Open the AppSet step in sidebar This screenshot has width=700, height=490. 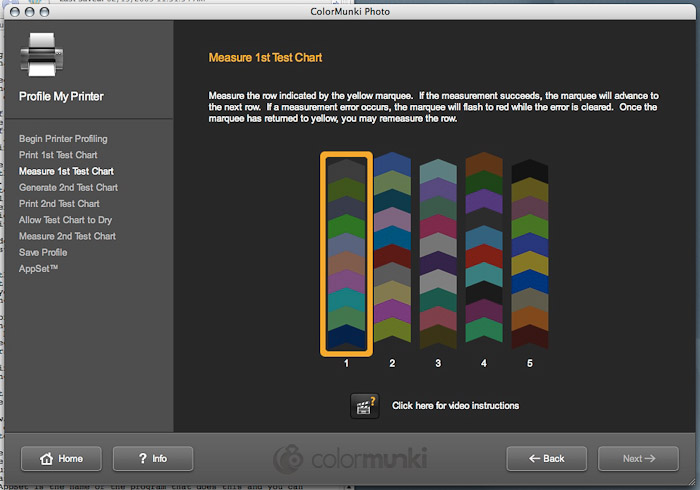click(x=37, y=268)
